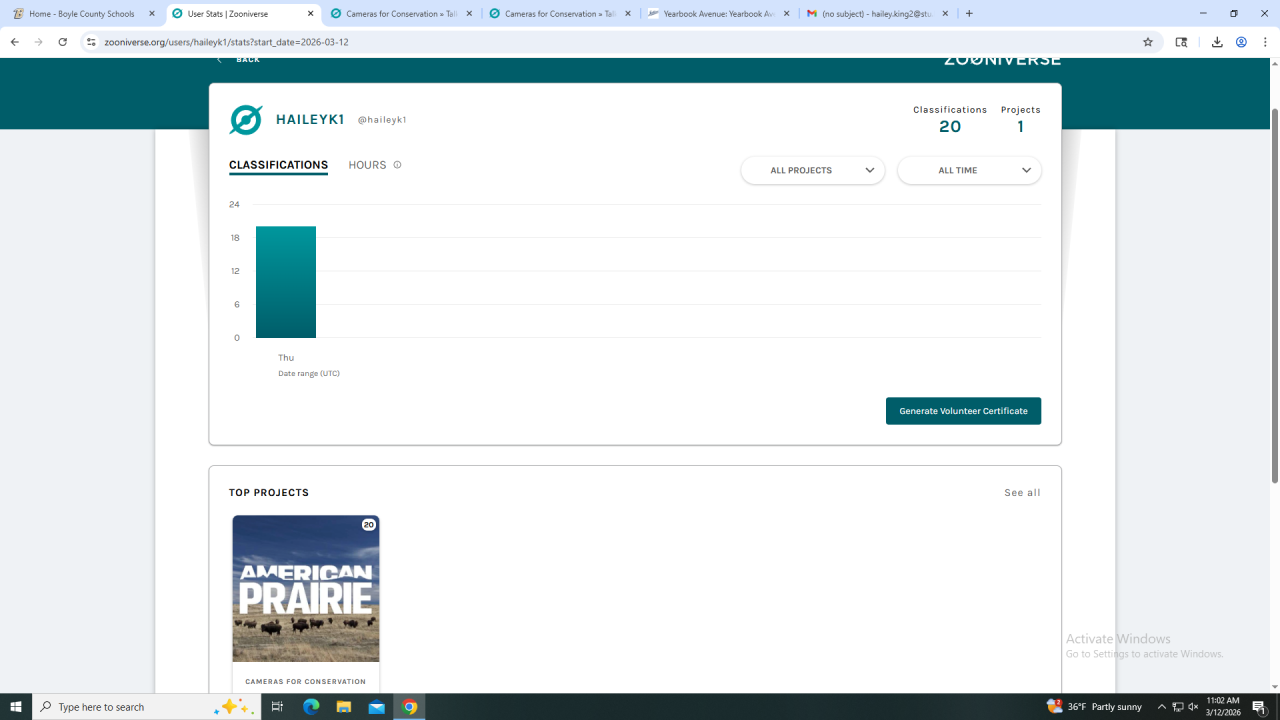Image resolution: width=1280 pixels, height=720 pixels.
Task: Click the HAILEYK1 display name
Action: tap(310, 120)
